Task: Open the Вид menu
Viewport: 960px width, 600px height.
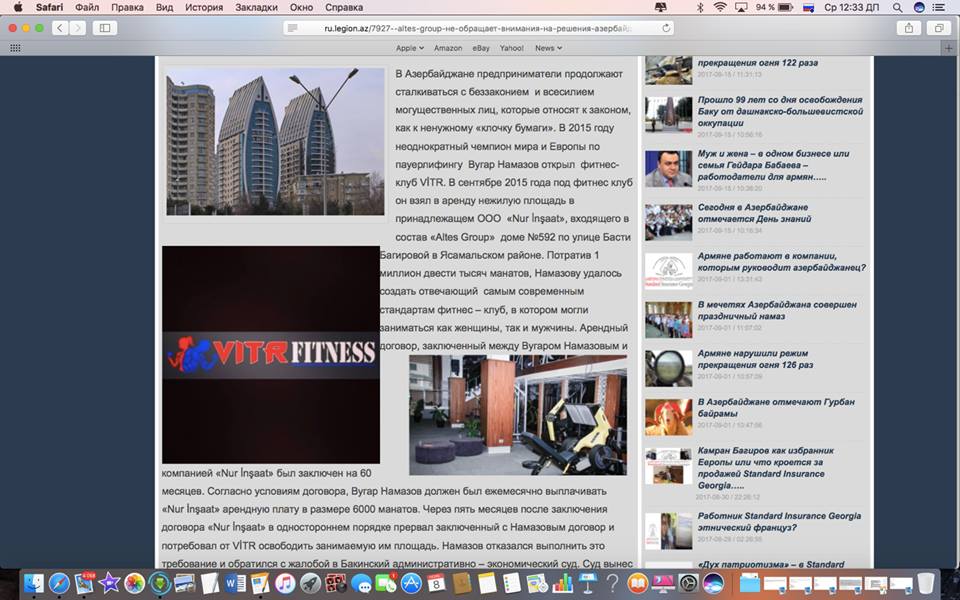Action: coord(164,7)
